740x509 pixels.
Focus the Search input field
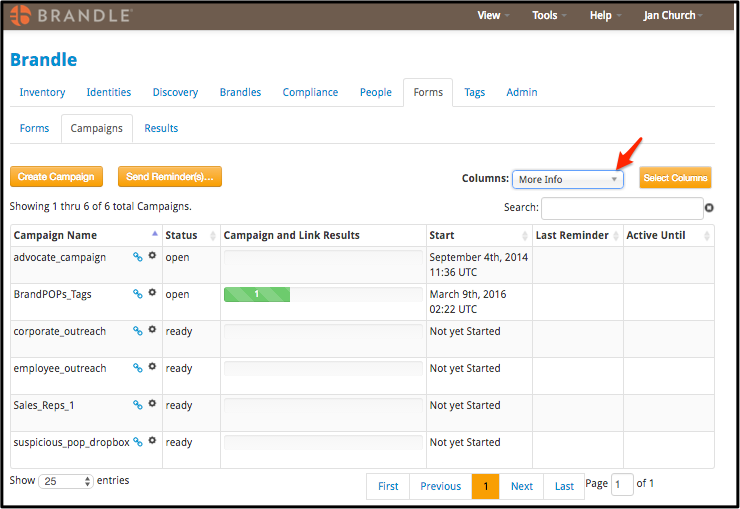tap(622, 209)
